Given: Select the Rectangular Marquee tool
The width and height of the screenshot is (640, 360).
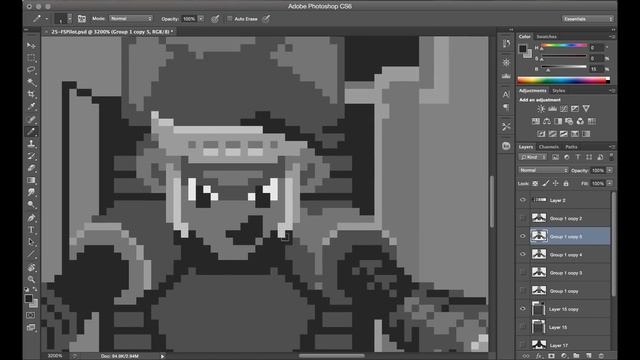Looking at the screenshot, I should click(31, 58).
